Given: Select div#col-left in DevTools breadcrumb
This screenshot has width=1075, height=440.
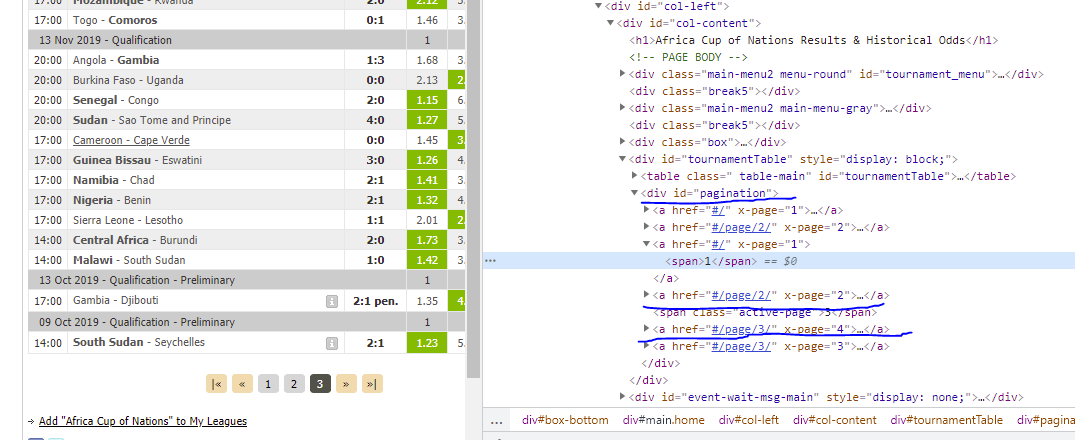Looking at the screenshot, I should tap(750, 420).
